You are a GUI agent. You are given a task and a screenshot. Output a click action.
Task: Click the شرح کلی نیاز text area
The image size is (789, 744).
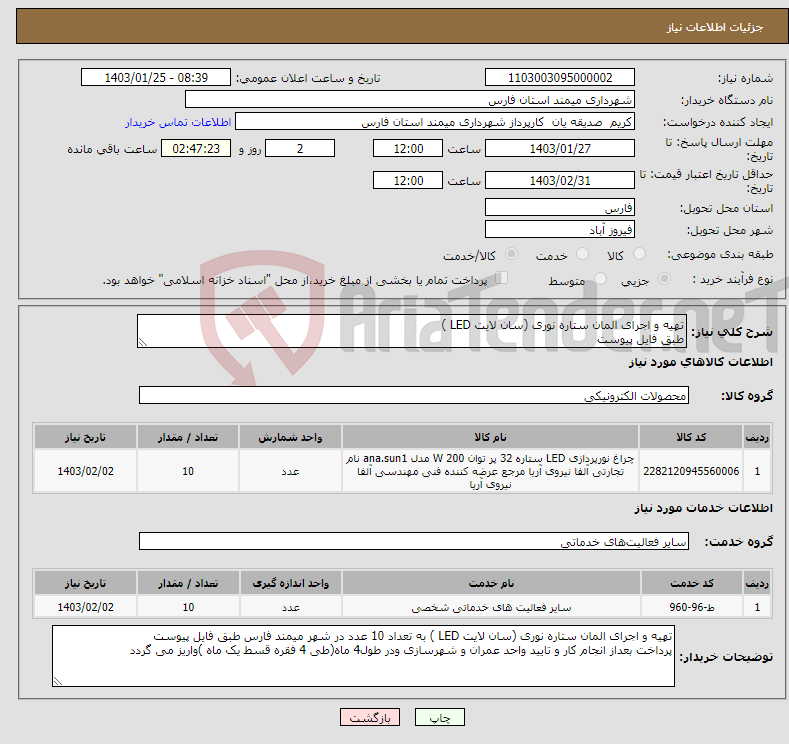pos(412,331)
